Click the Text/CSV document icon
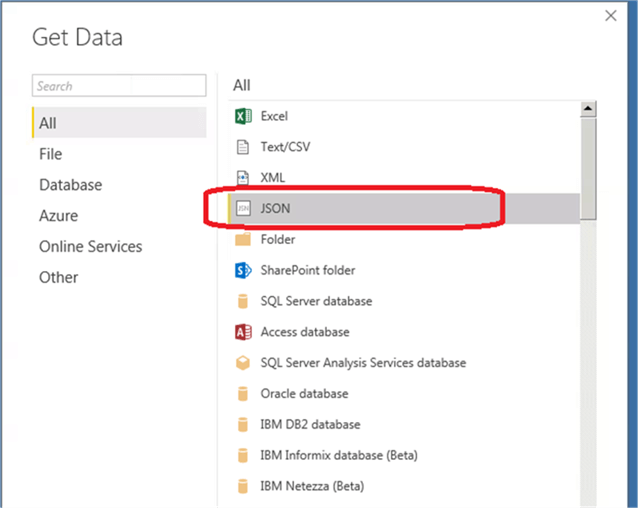638x508 pixels. tap(243, 147)
